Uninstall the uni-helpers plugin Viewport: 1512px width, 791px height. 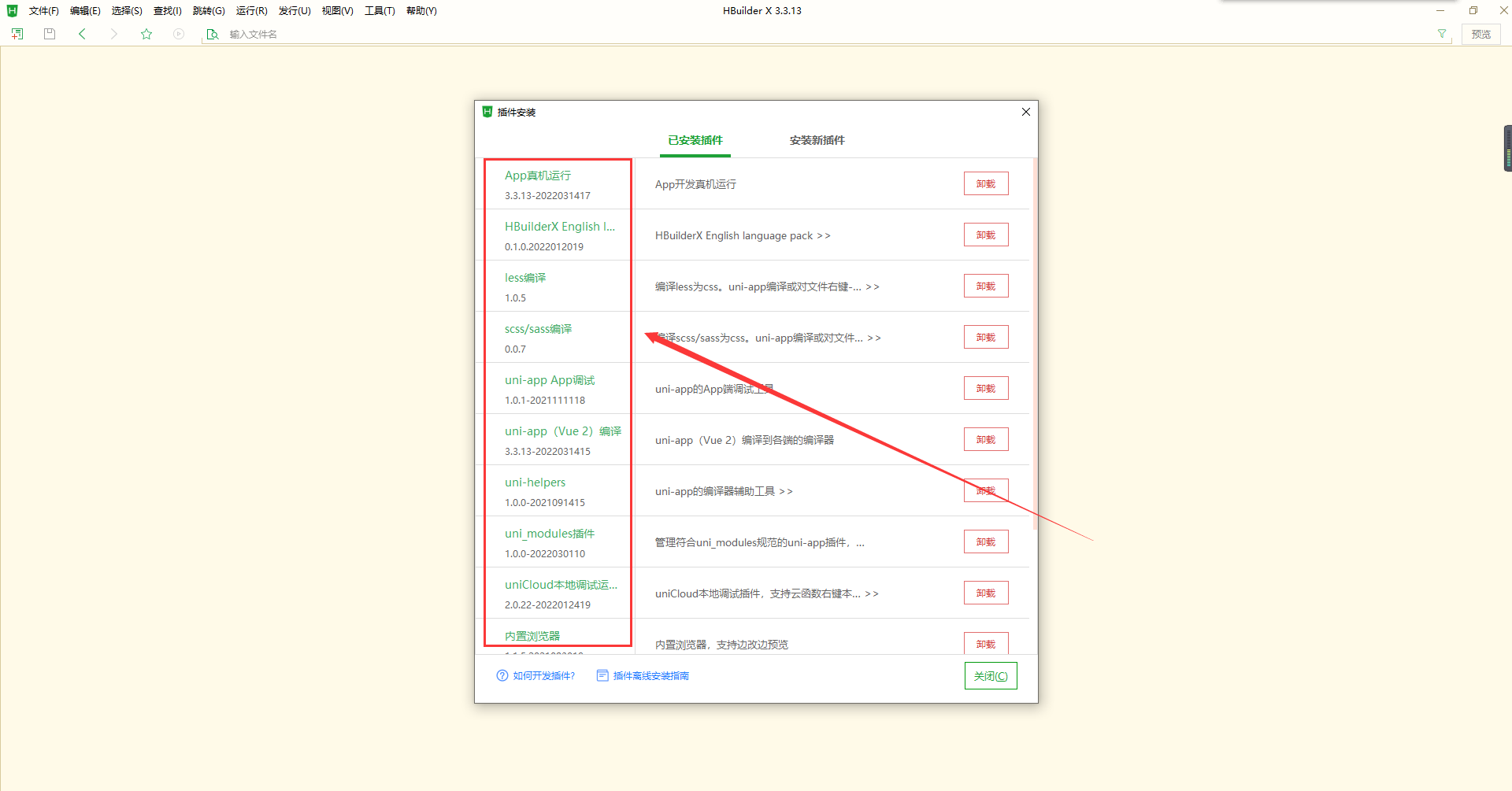pos(986,490)
